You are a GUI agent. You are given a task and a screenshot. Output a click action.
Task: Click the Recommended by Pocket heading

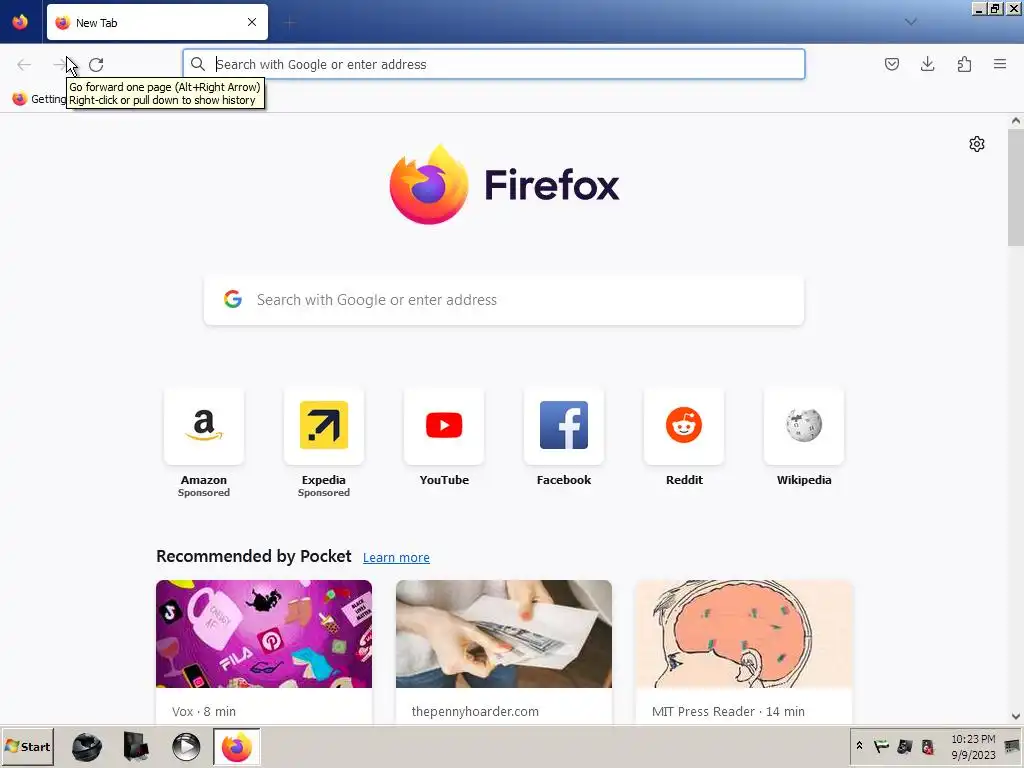point(253,556)
